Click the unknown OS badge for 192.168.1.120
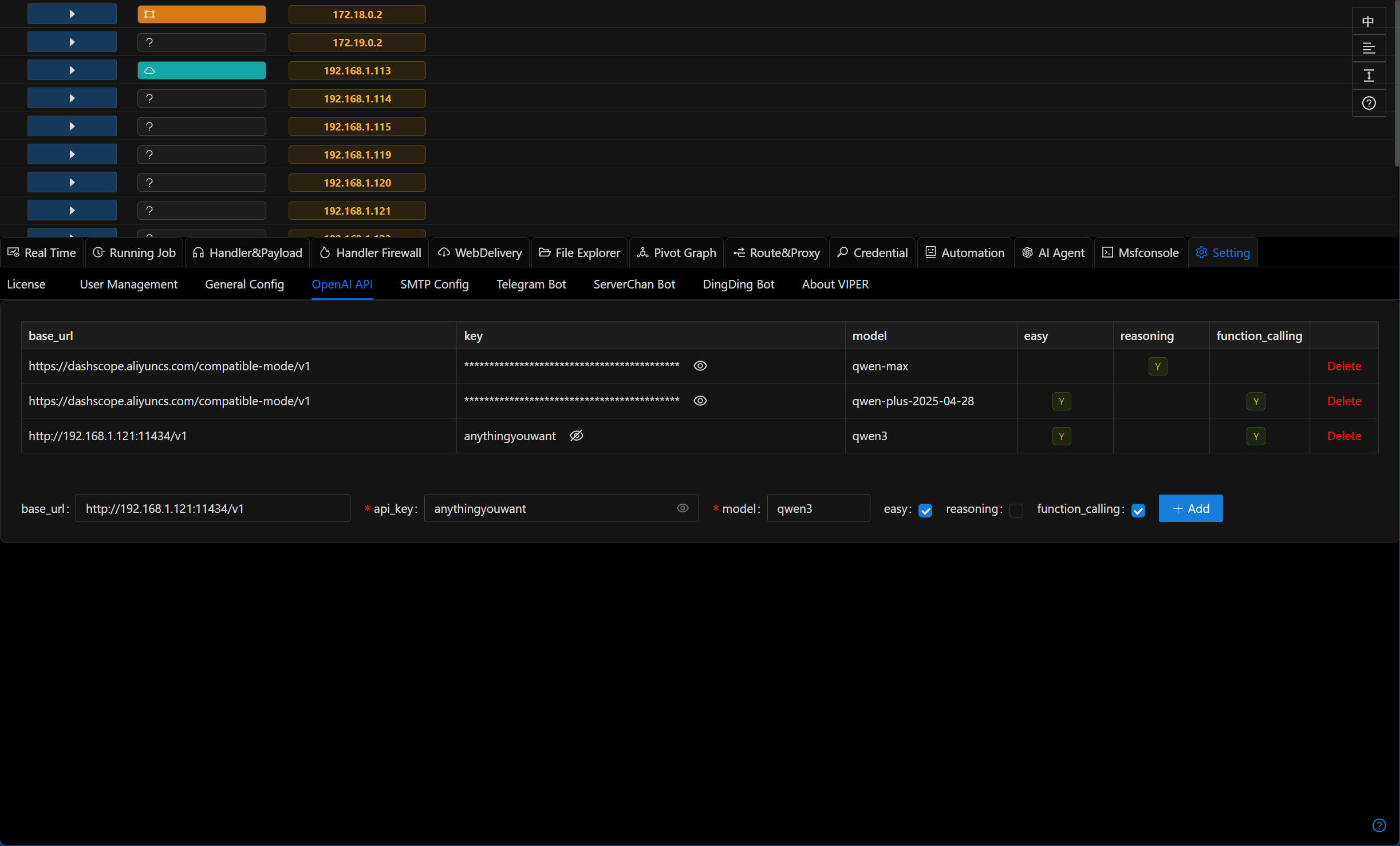 (202, 183)
